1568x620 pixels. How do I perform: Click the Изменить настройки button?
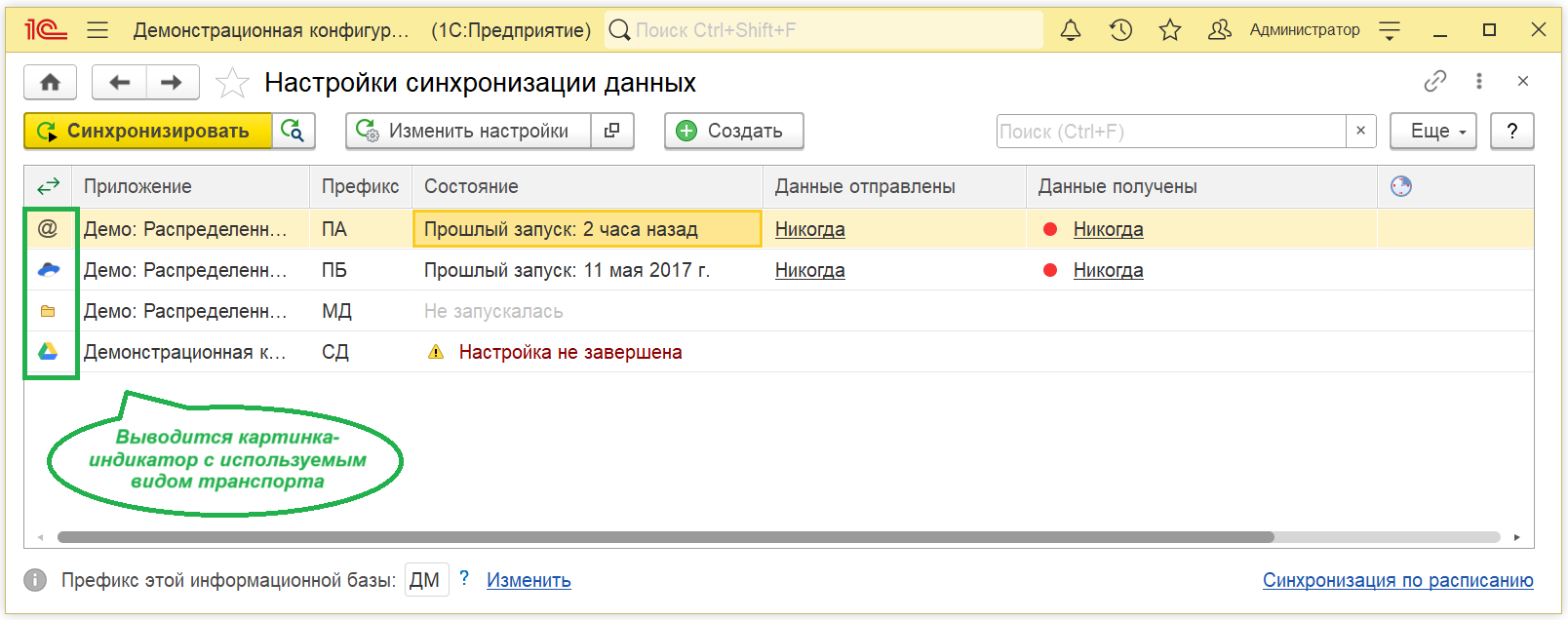click(x=468, y=131)
